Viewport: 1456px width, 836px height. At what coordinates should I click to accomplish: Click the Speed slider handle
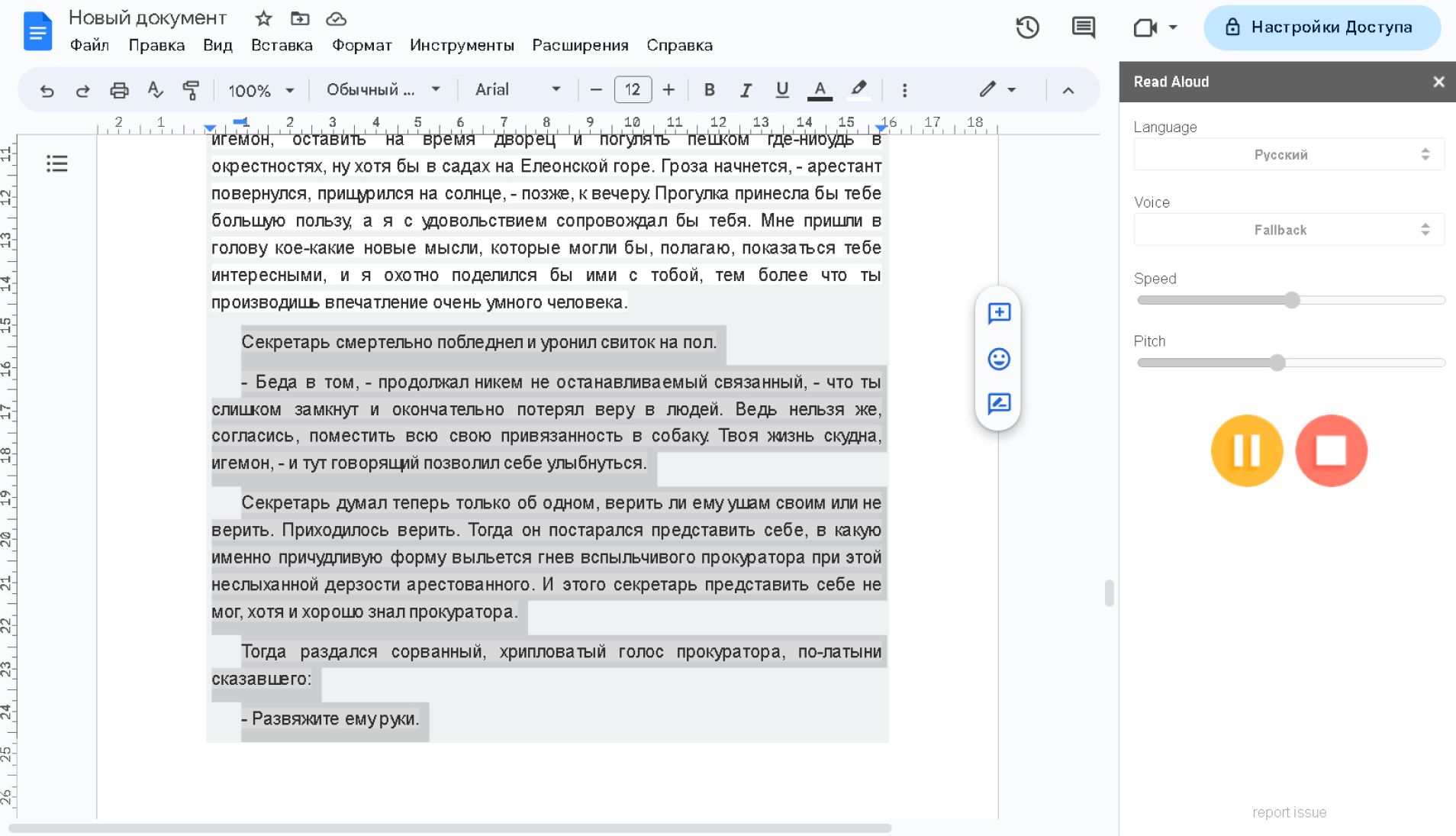pyautogui.click(x=1291, y=300)
